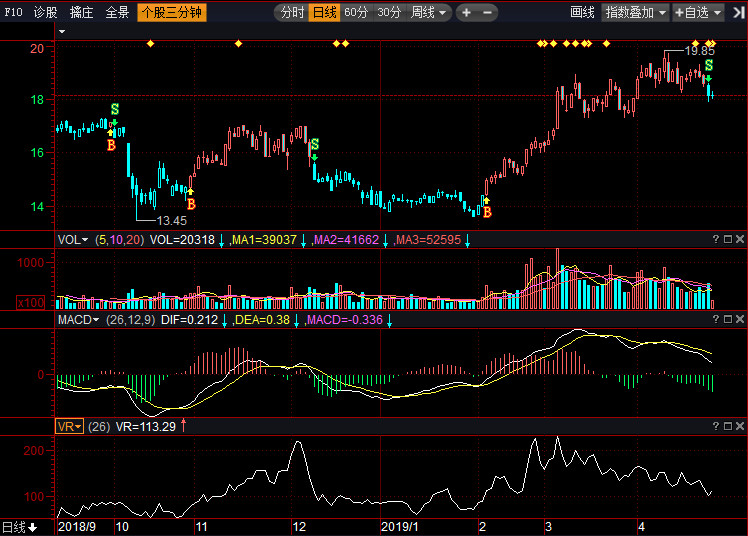Click the first red B buy marker

tap(111, 146)
